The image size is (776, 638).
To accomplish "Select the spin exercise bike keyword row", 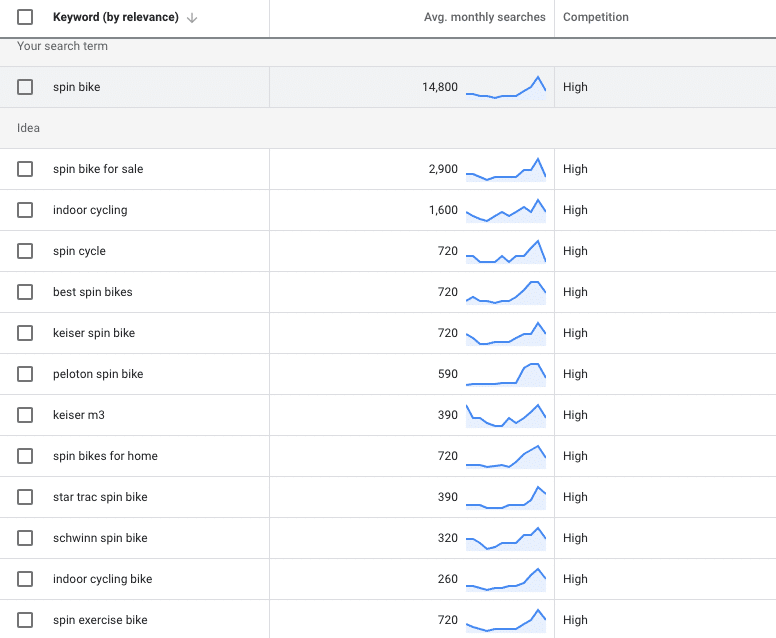I will [100, 620].
